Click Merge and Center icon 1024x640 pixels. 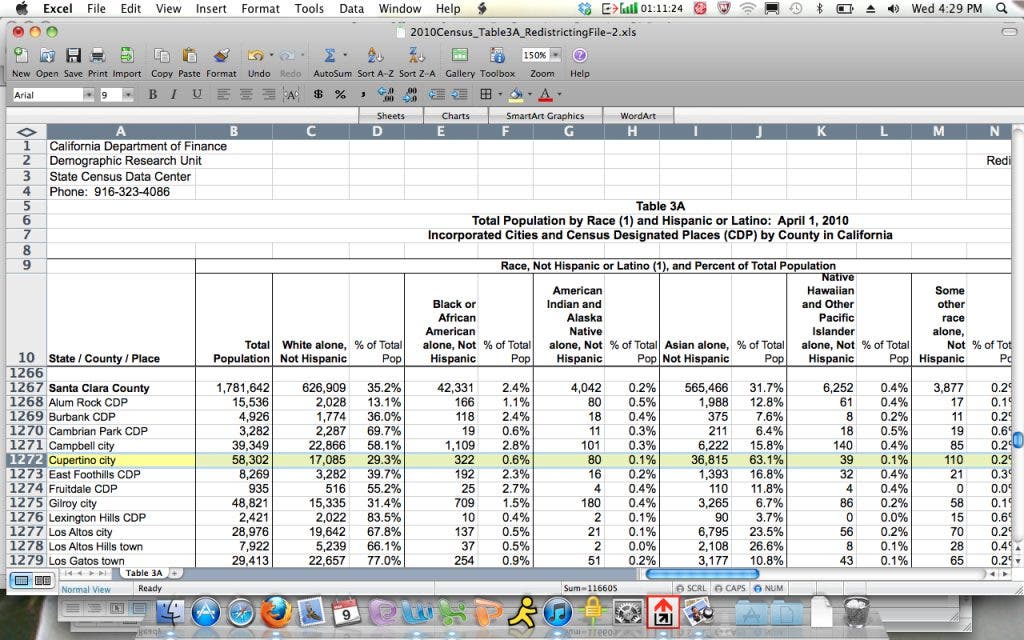[x=291, y=95]
